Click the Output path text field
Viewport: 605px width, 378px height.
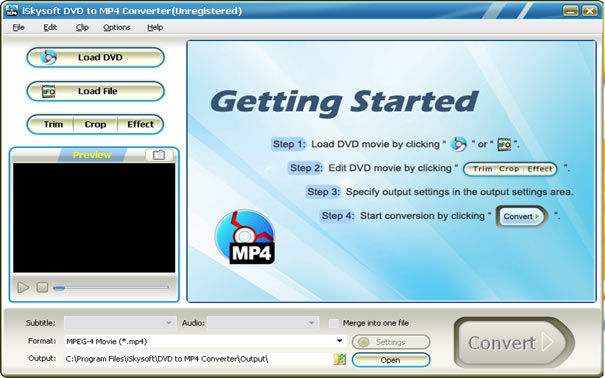198,359
